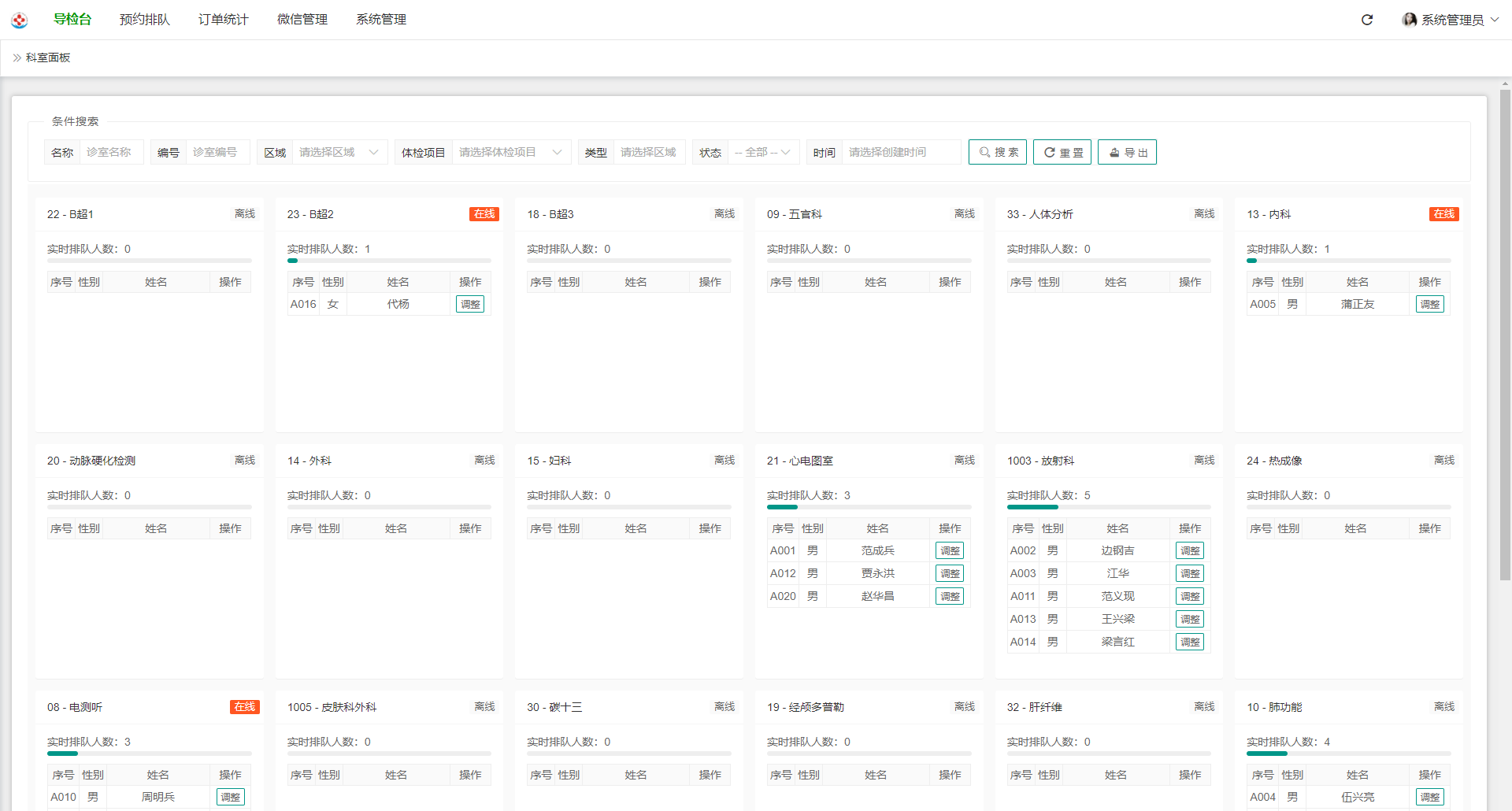The image size is (1512, 811).
Task: Click the system administrator avatar
Action: 1409,20
